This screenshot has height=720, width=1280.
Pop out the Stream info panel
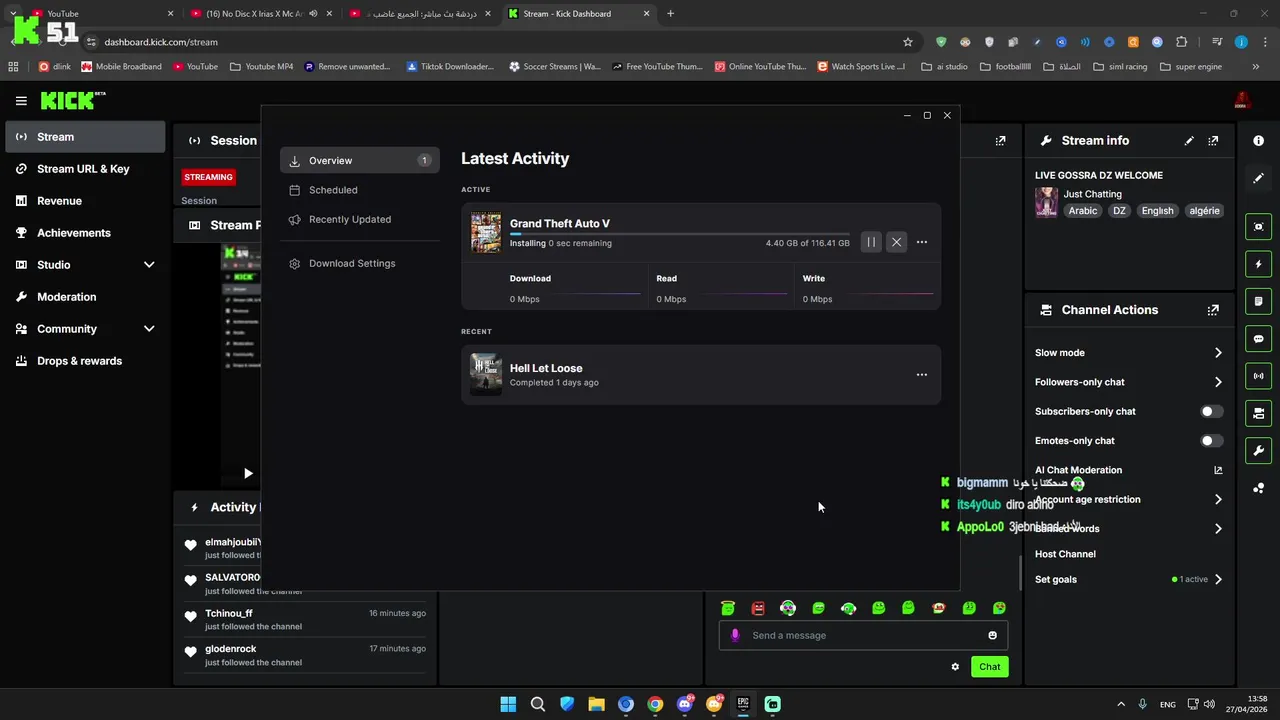1213,141
